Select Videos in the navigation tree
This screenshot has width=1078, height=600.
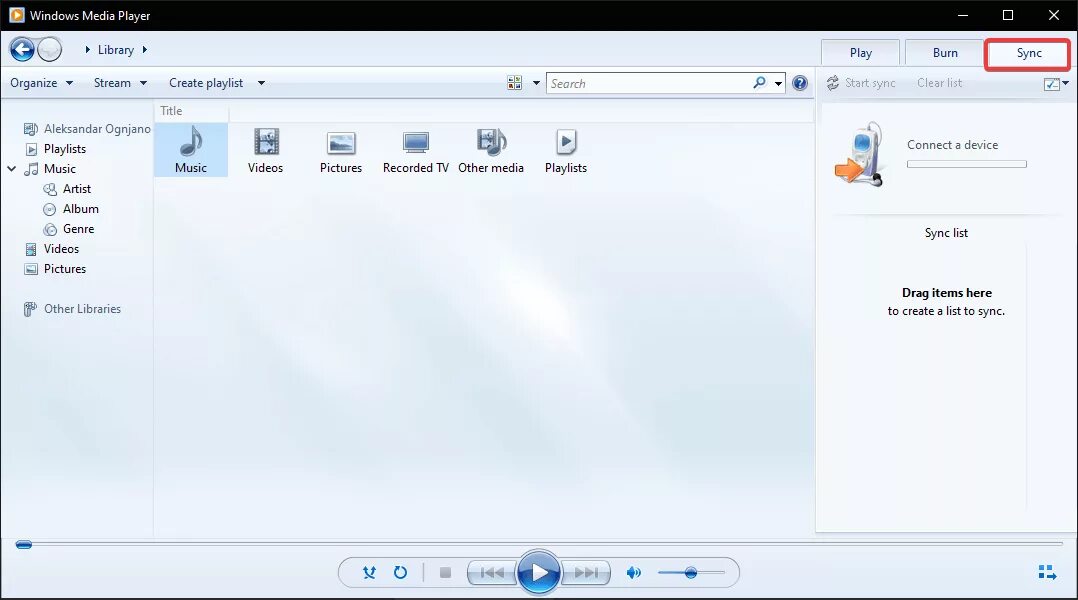[x=52, y=249]
